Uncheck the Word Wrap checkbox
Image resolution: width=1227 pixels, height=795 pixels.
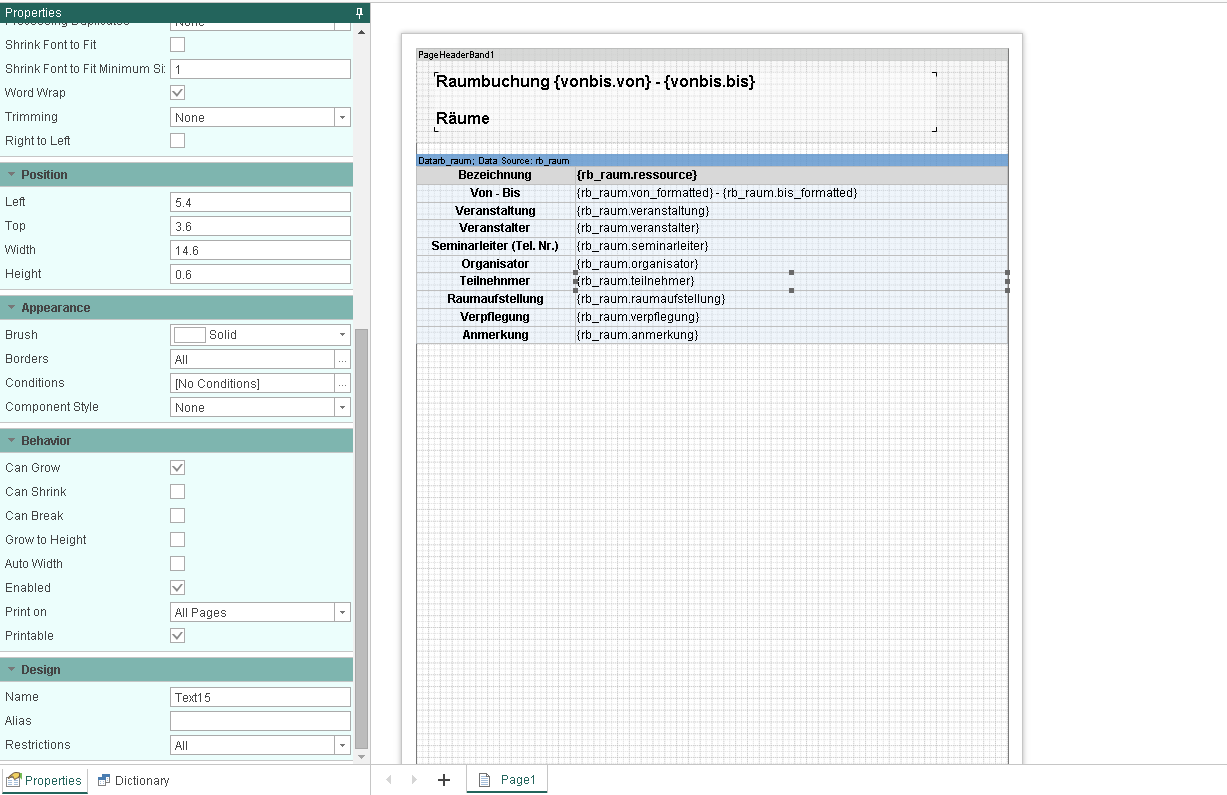tap(178, 93)
